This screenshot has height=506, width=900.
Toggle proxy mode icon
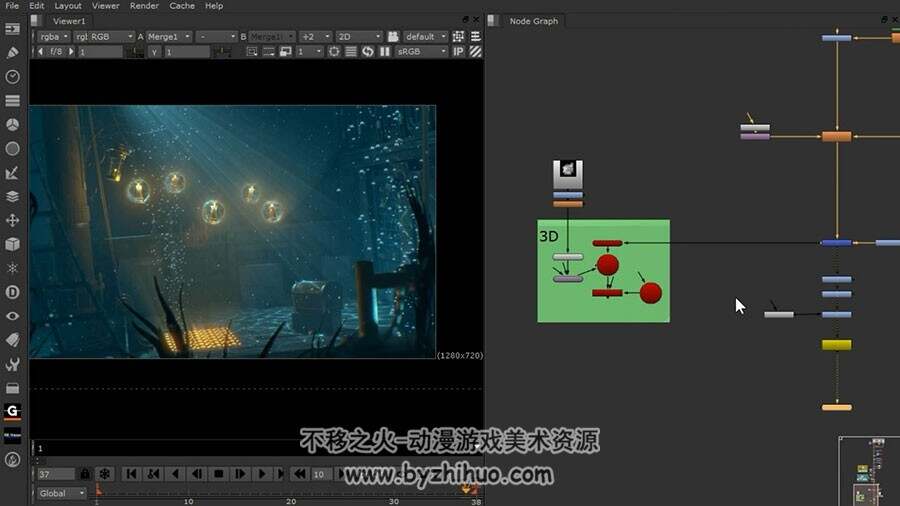tap(285, 52)
